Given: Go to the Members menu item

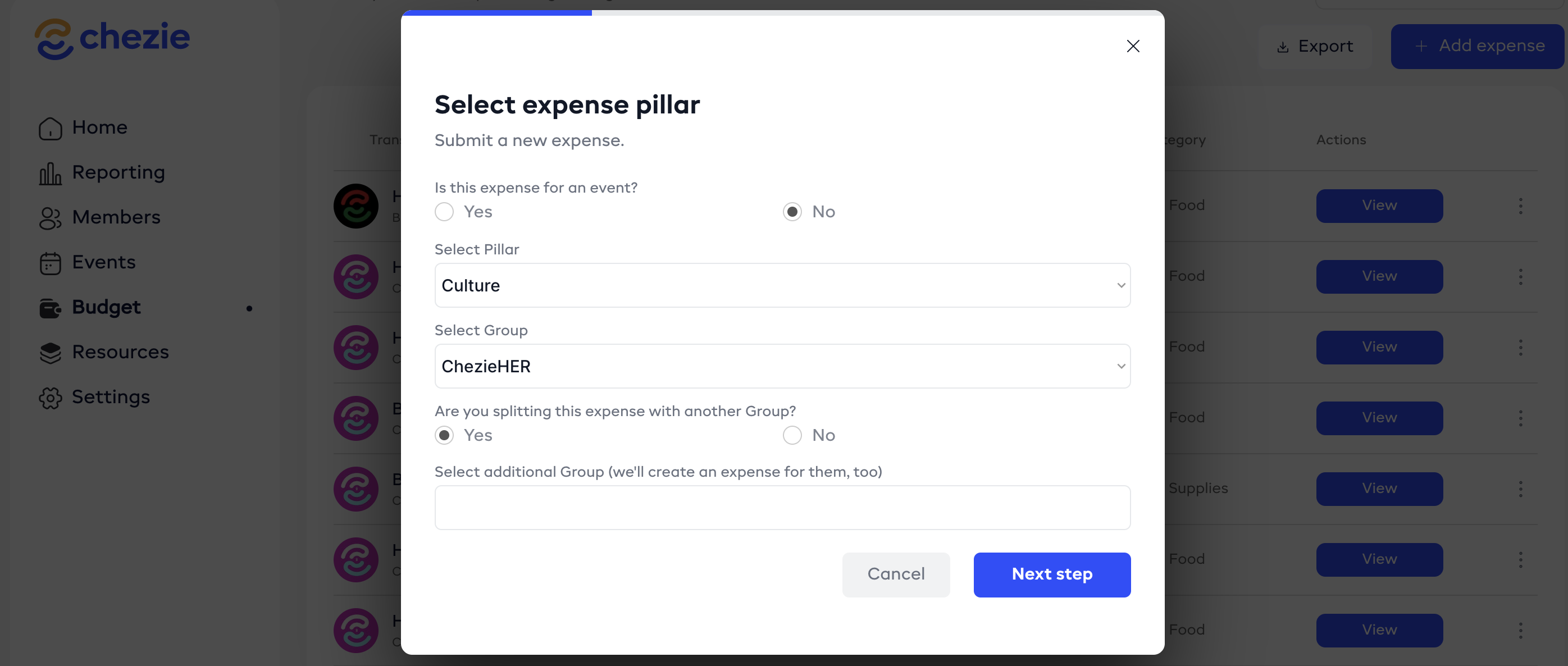Looking at the screenshot, I should tap(116, 217).
